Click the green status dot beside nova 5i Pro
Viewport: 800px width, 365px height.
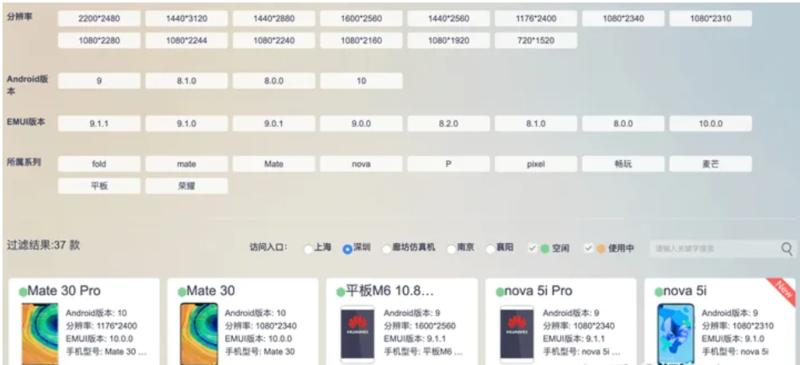pyautogui.click(x=499, y=292)
